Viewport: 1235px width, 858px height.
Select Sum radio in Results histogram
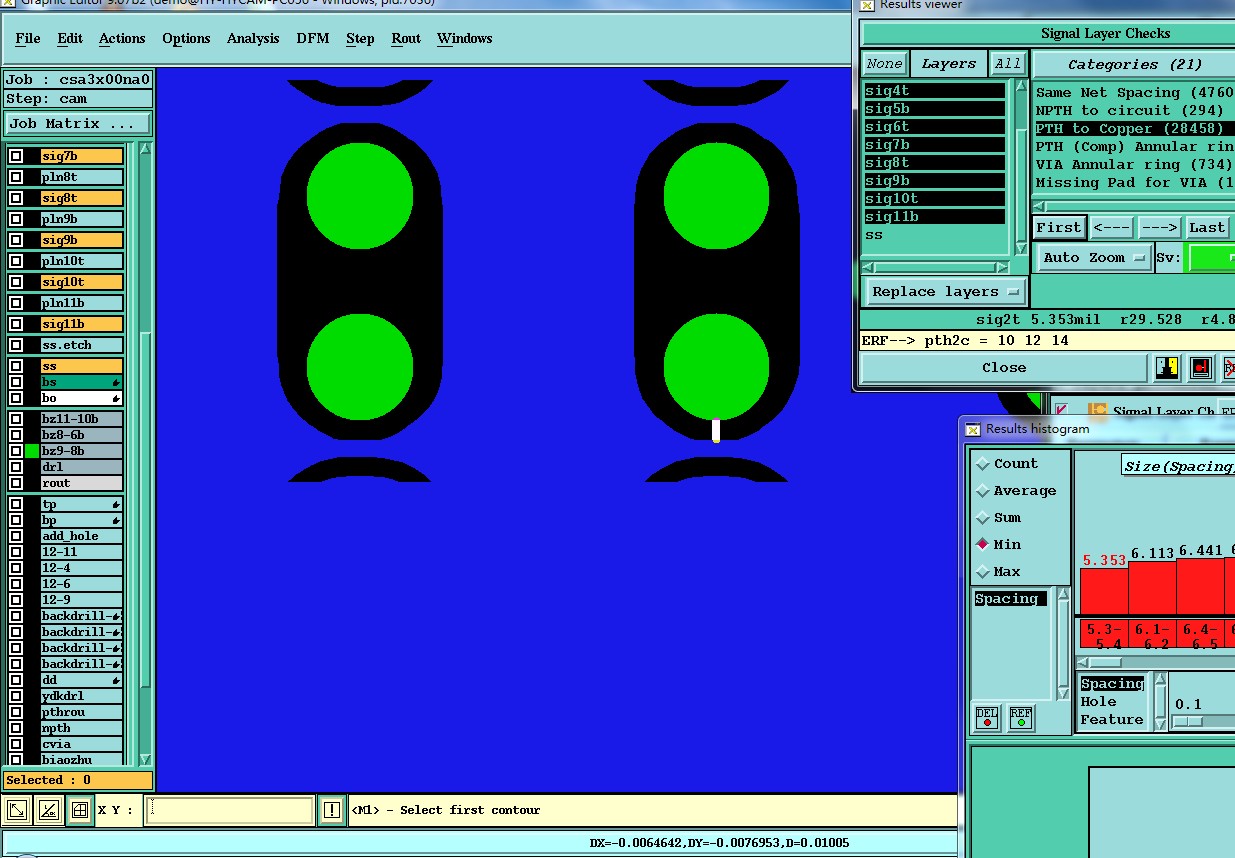point(983,518)
